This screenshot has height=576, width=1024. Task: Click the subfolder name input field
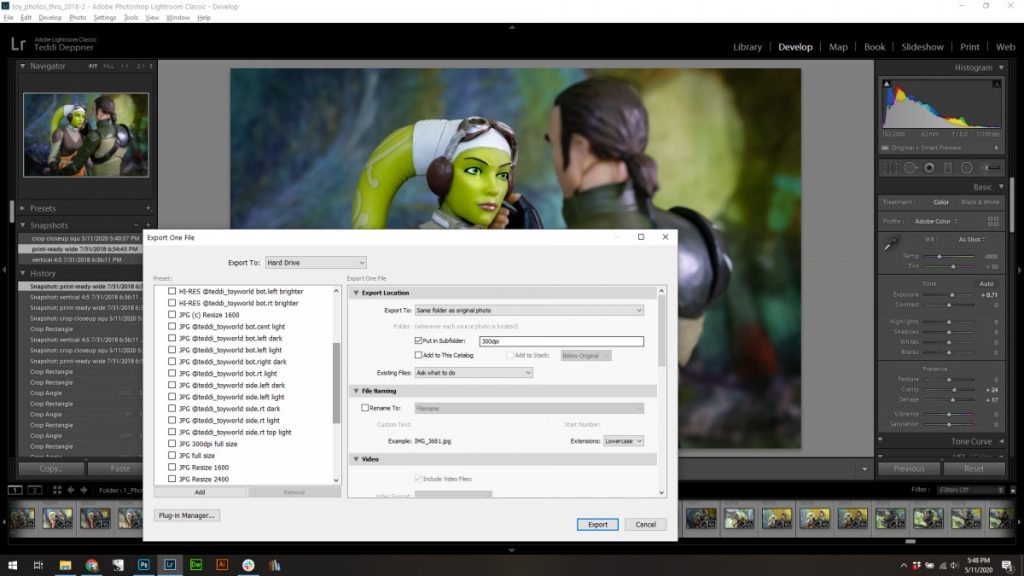(561, 341)
